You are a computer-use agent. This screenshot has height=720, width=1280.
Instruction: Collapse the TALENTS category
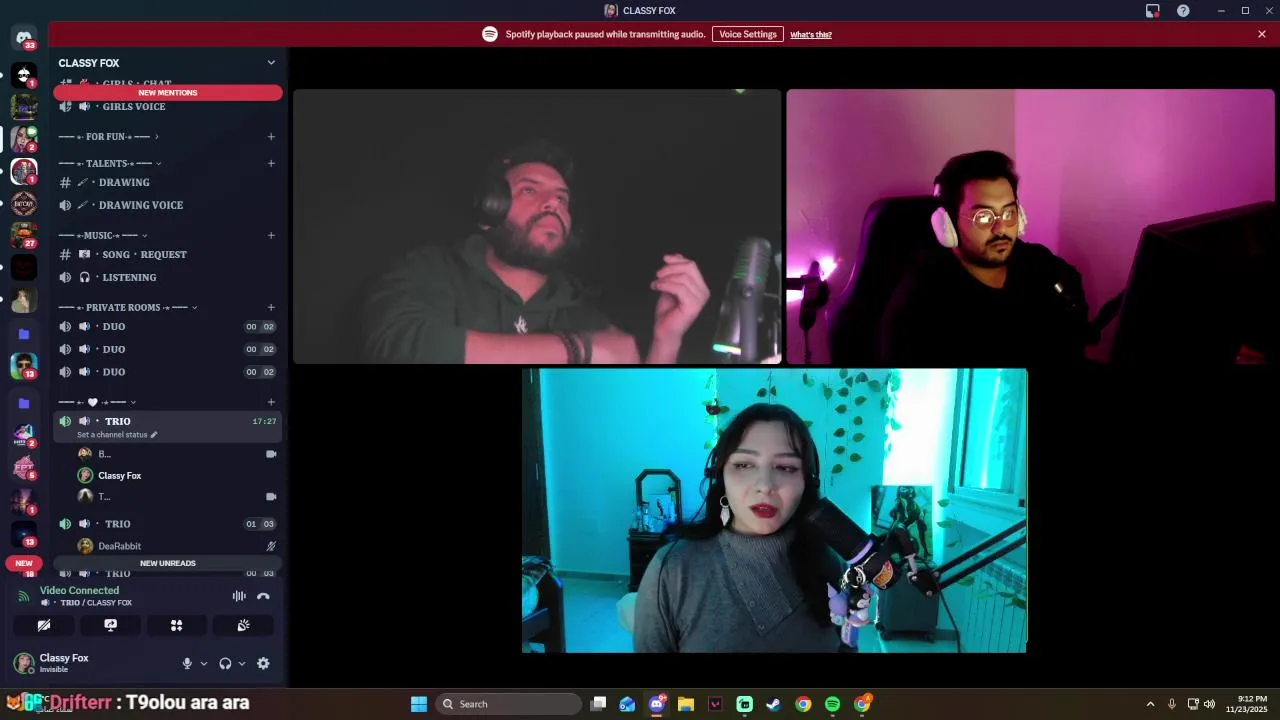click(110, 163)
